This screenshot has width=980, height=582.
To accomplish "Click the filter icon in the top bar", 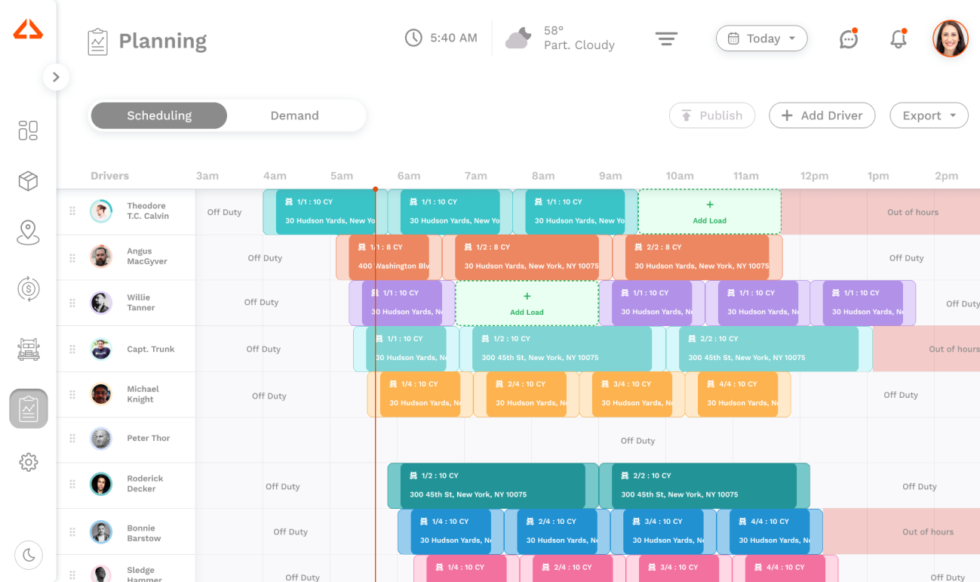I will click(x=666, y=38).
